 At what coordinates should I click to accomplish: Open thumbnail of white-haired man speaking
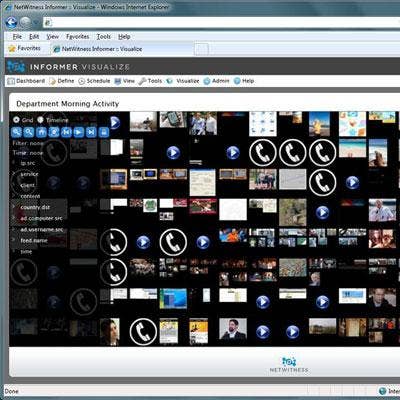[x=382, y=210]
